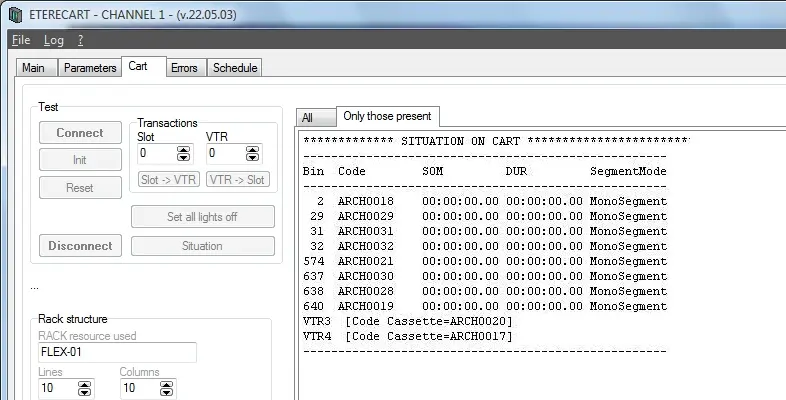Switch to the Errors tab

[x=184, y=68]
